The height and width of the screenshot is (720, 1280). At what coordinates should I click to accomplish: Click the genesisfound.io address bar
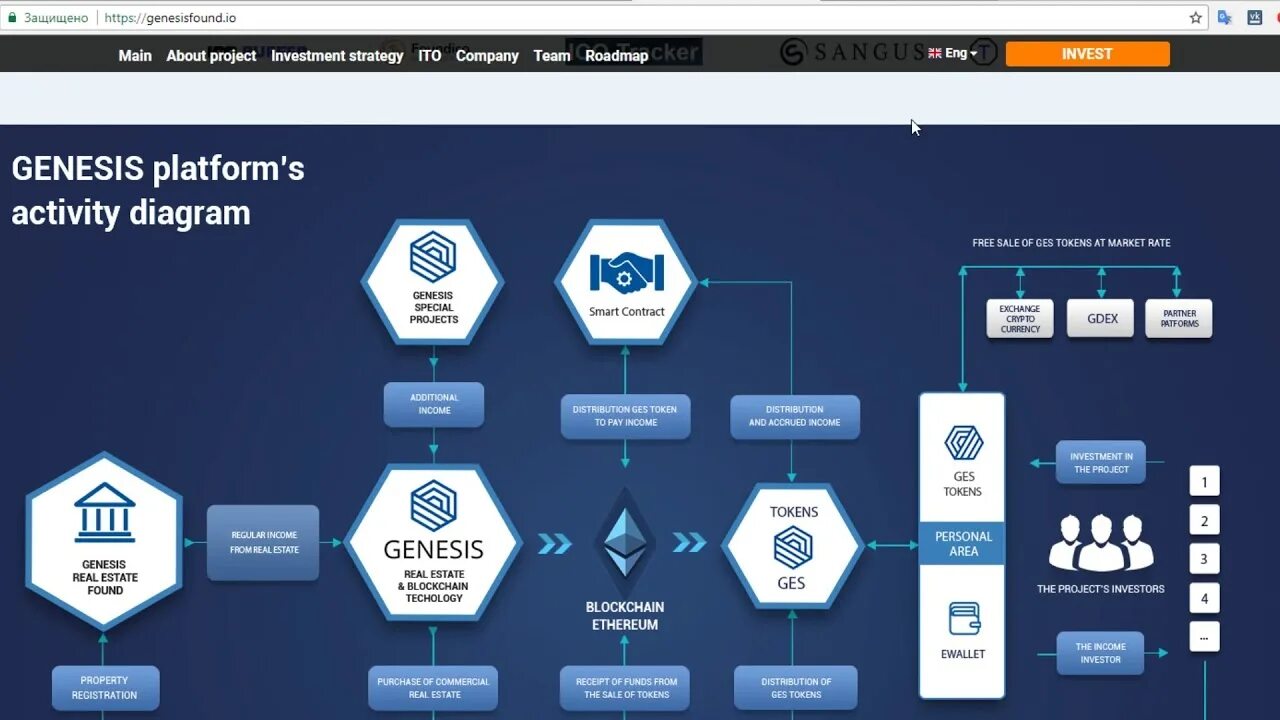coord(640,18)
